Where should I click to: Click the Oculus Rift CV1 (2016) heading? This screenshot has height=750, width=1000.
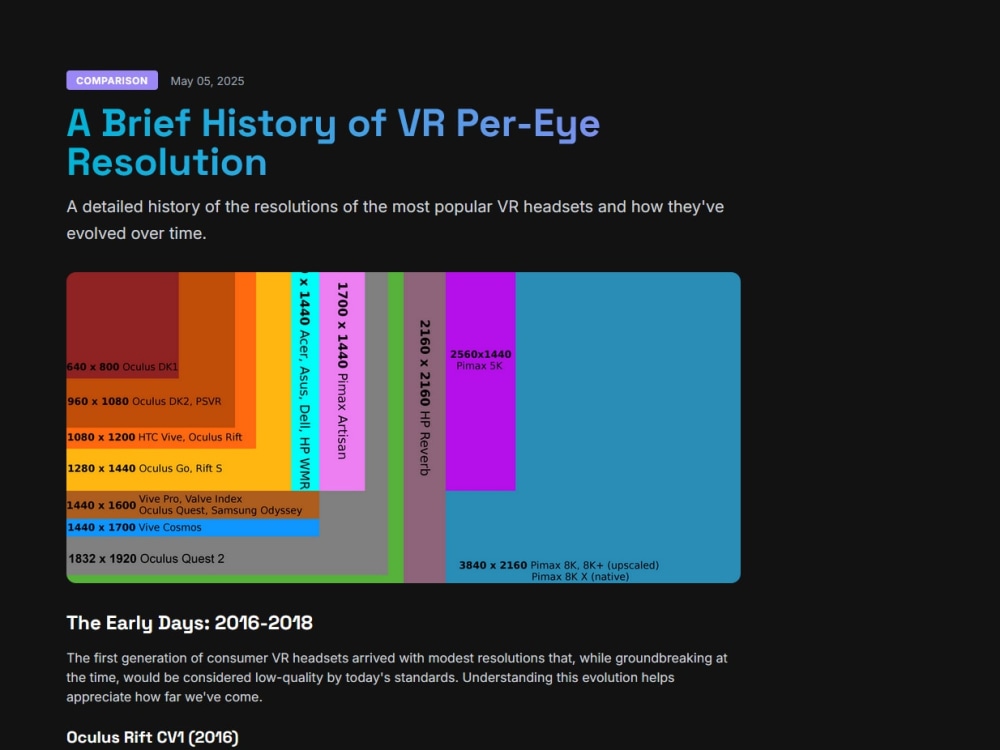152,737
